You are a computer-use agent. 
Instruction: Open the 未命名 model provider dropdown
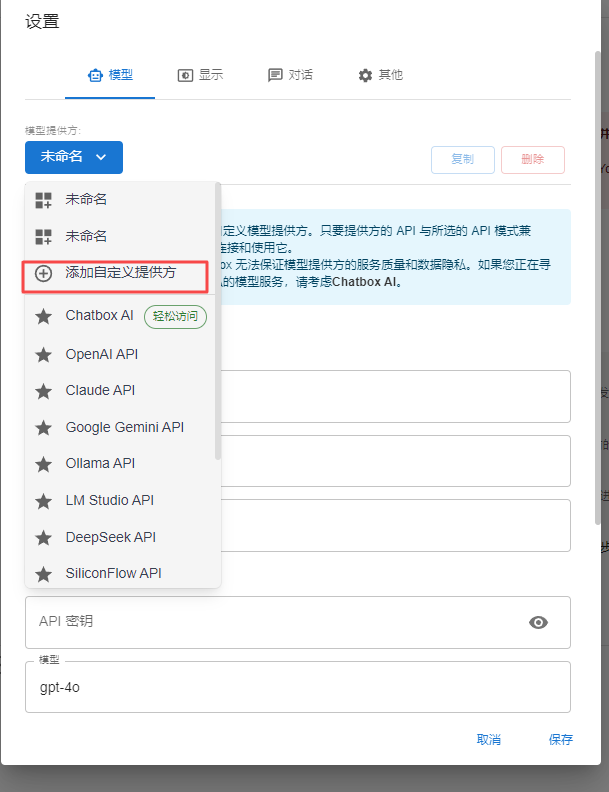coord(74,157)
